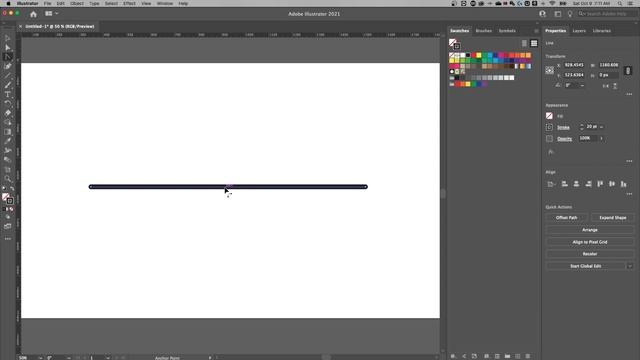Click the Fill swatch in Appearance
The image size is (640, 360).
coord(549,116)
